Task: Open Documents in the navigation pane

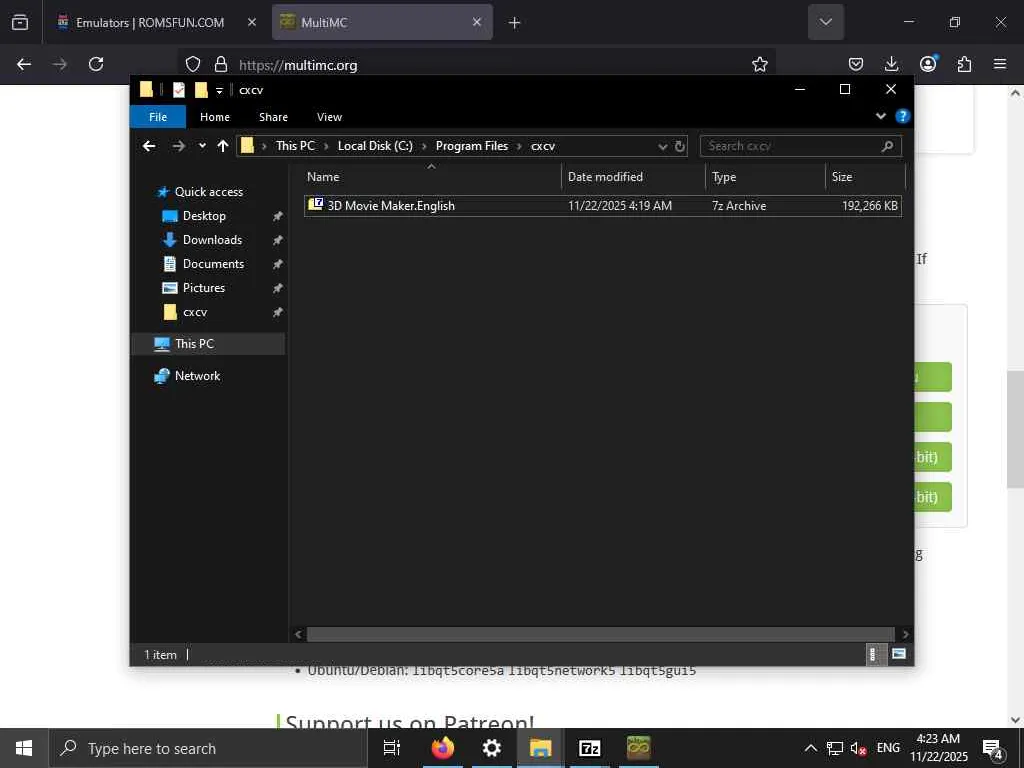Action: click(x=213, y=264)
